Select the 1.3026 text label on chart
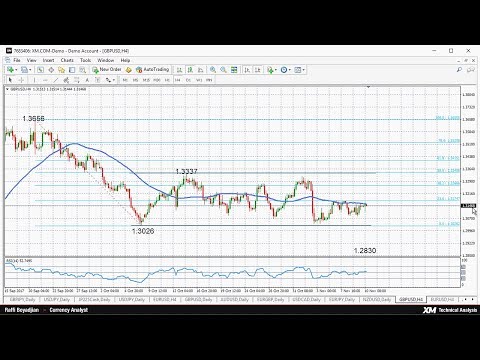This screenshot has width=480, height=360. (143, 231)
